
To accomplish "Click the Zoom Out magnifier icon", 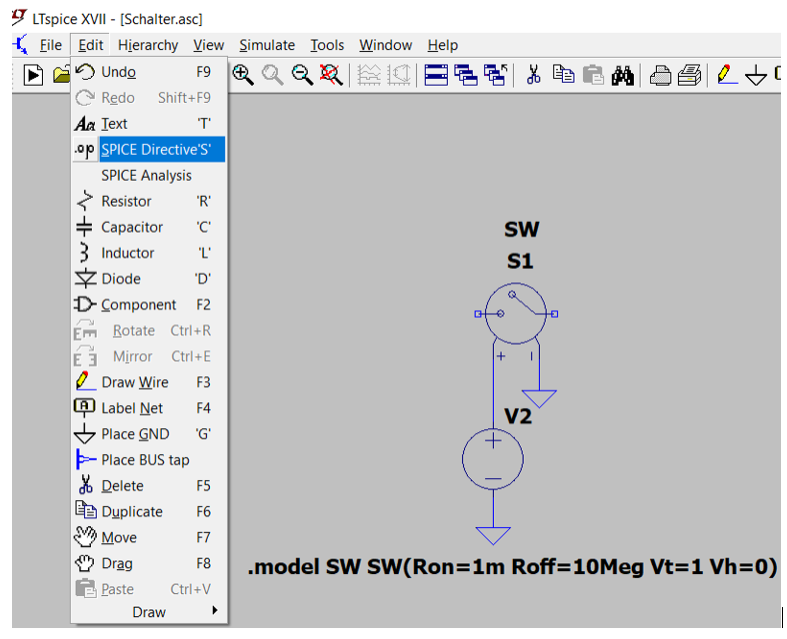I will (303, 75).
